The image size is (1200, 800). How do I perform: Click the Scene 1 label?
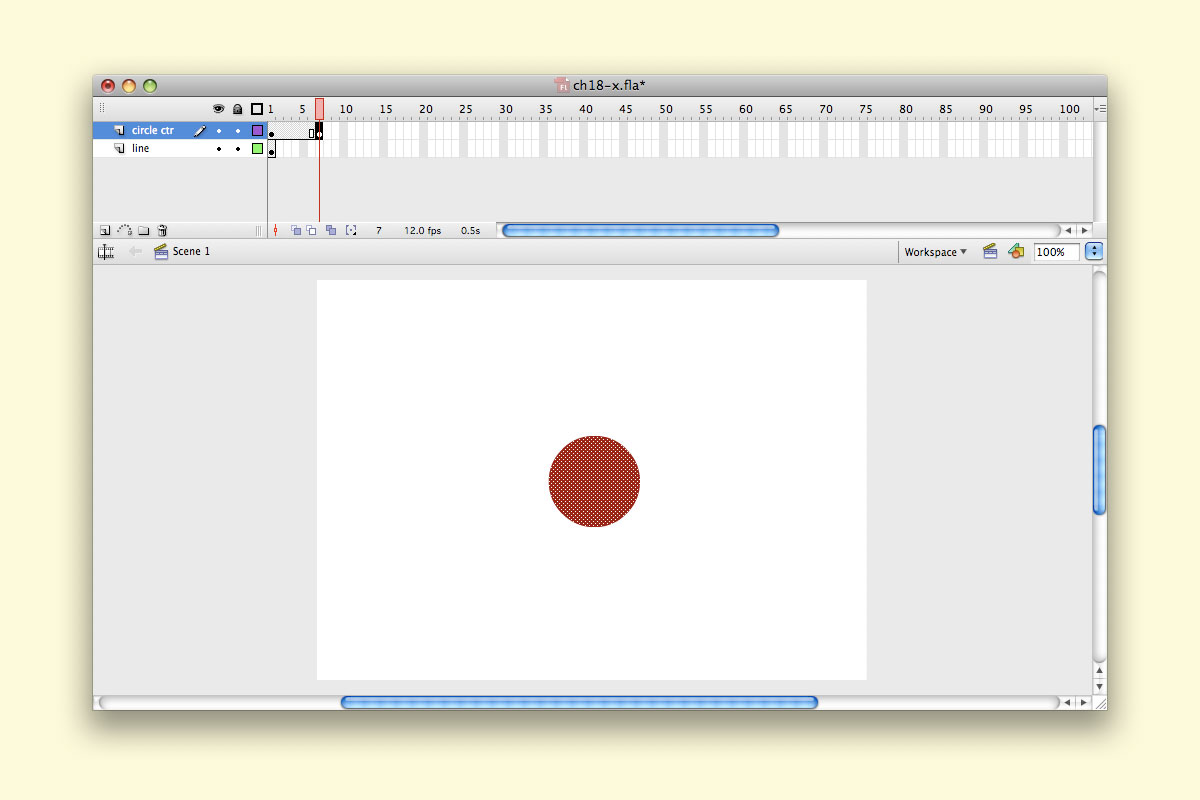191,252
